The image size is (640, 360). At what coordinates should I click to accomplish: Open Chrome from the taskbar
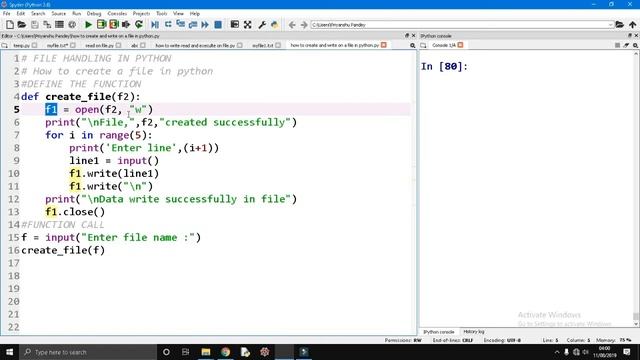coord(225,352)
